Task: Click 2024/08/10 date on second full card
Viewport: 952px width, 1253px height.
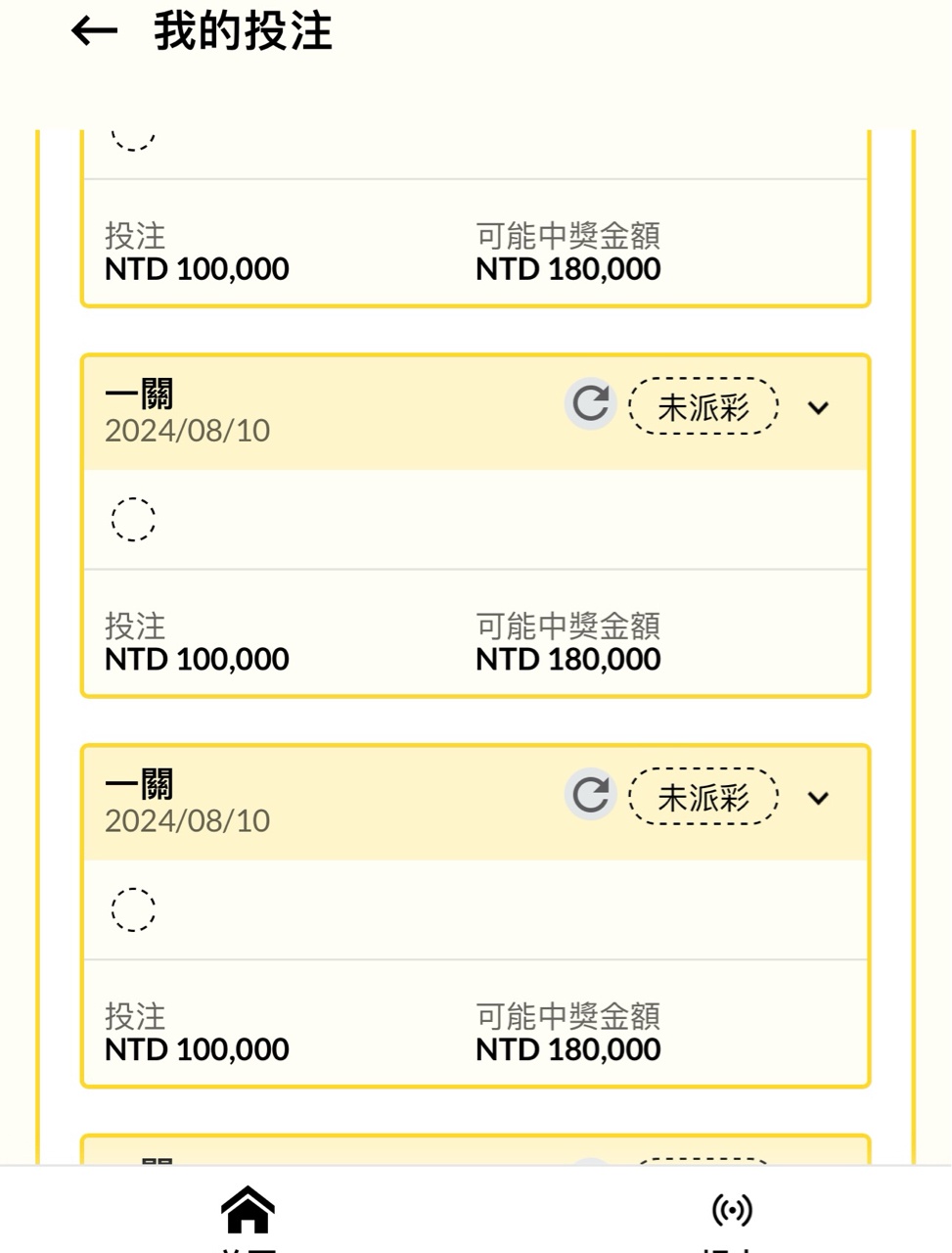Action: [187, 821]
